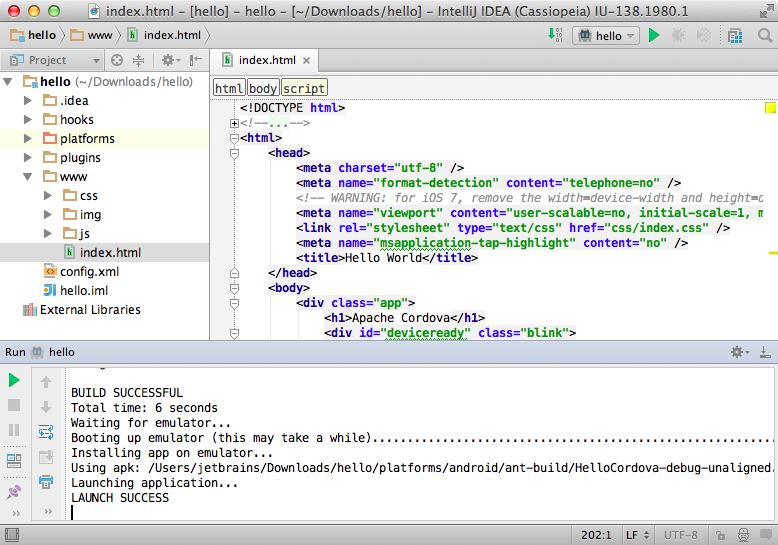Select the hello tab in Run panel
778x545 pixels.
pos(53,352)
